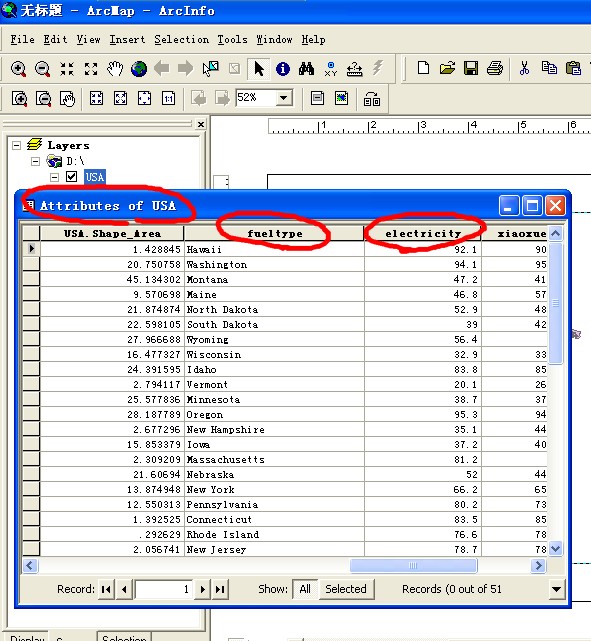Select the Measure ruler tool

coord(354,69)
